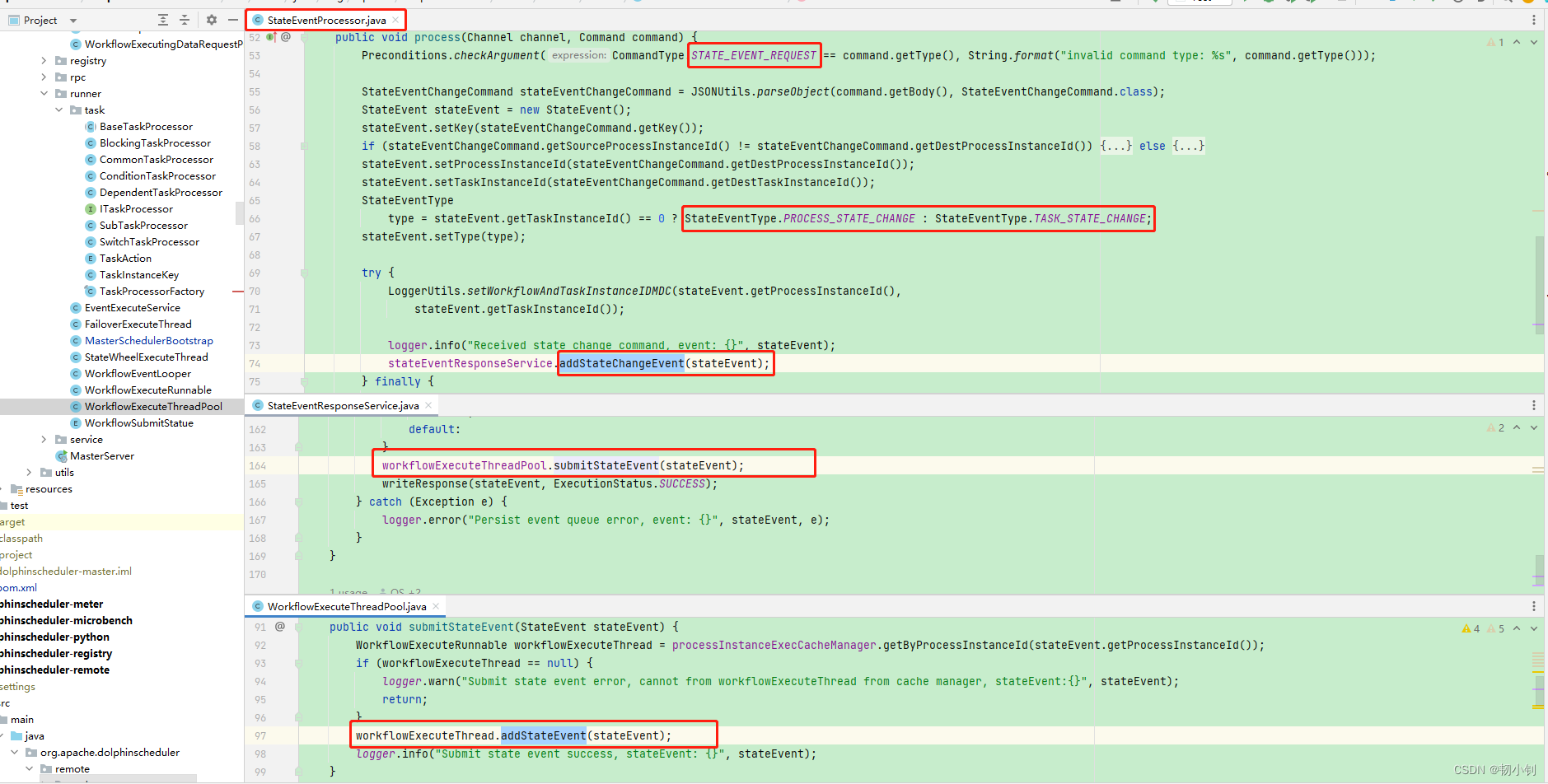
Task: Open the Project view mode dropdown
Action: coord(72,20)
